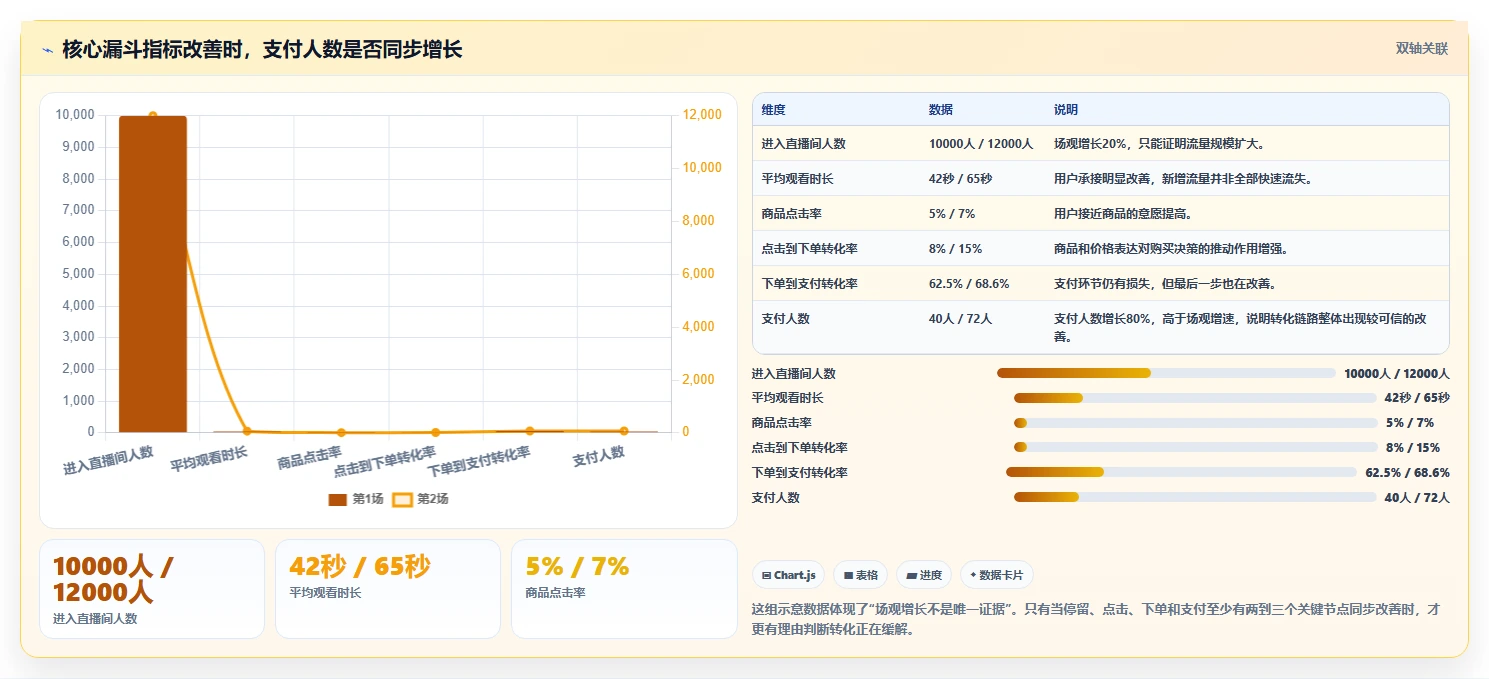The width and height of the screenshot is (1489, 679).
Task: Click the summary paragraph starting 这组示意数据
Action: click(1095, 619)
